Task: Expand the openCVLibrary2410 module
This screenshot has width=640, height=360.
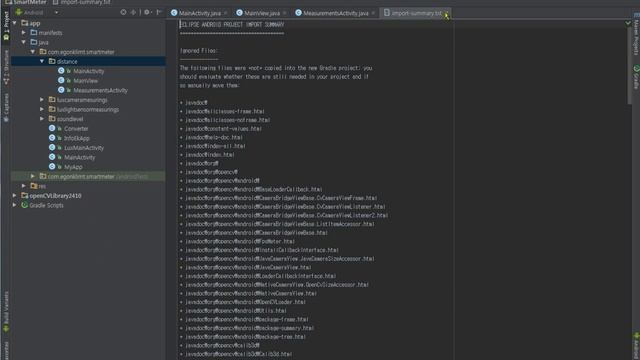Action: click(x=15, y=196)
